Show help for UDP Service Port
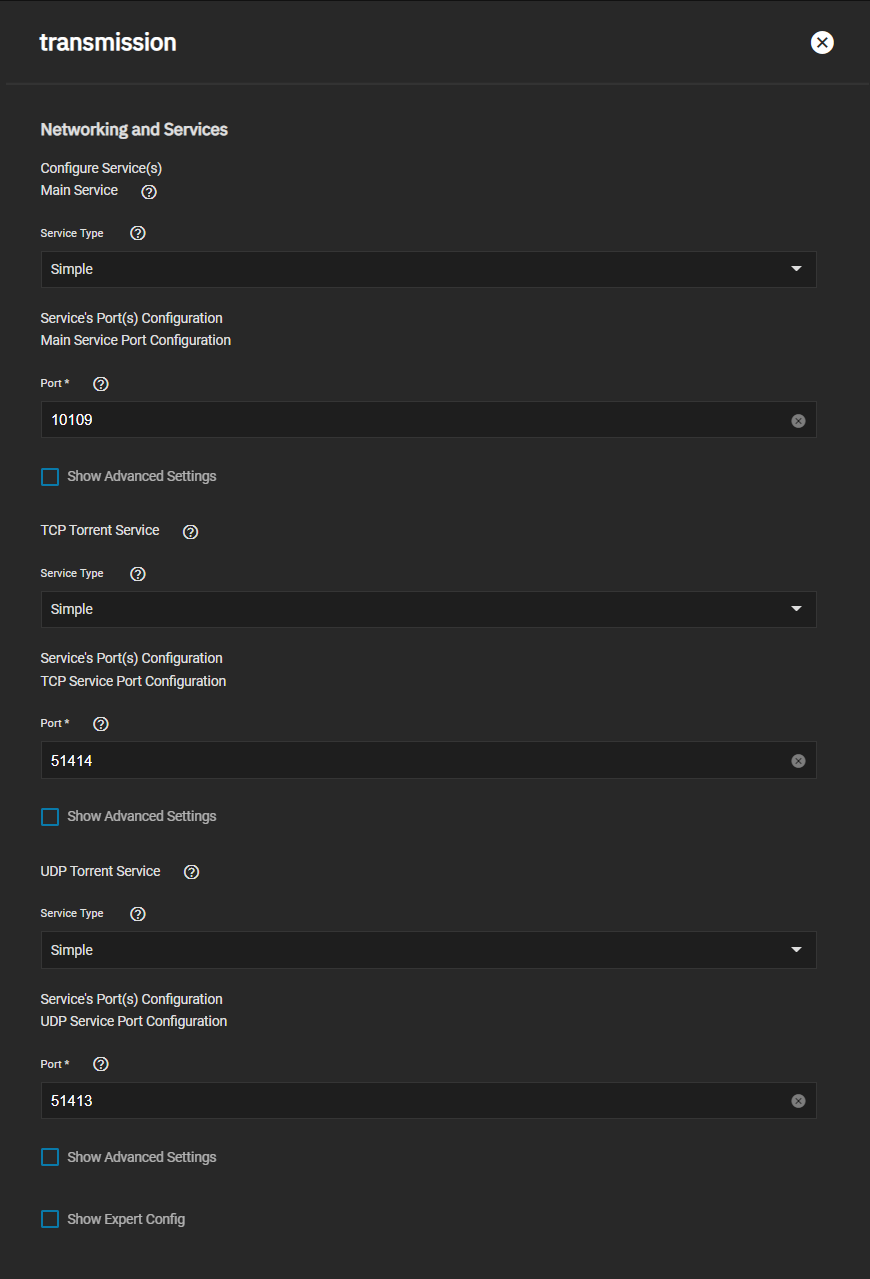Image resolution: width=870 pixels, height=1279 pixels. (100, 1064)
